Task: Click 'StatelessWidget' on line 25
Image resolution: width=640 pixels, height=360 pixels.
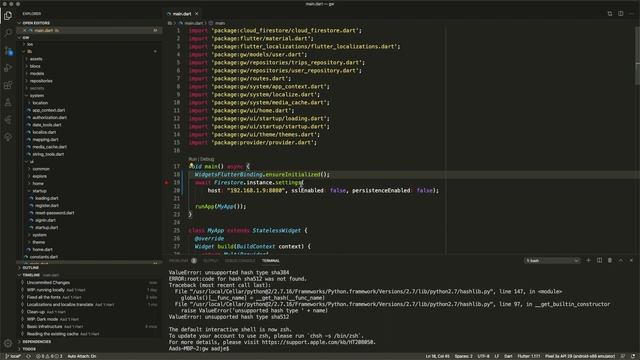Action: tap(276, 231)
